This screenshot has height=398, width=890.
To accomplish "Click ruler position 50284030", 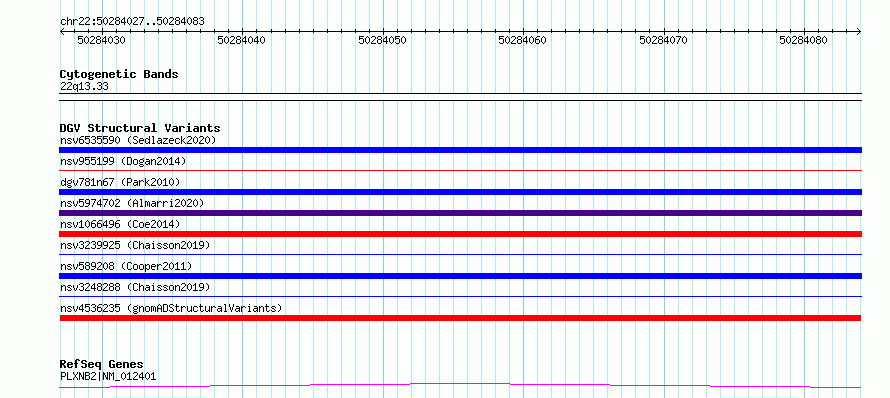I will pos(102,40).
